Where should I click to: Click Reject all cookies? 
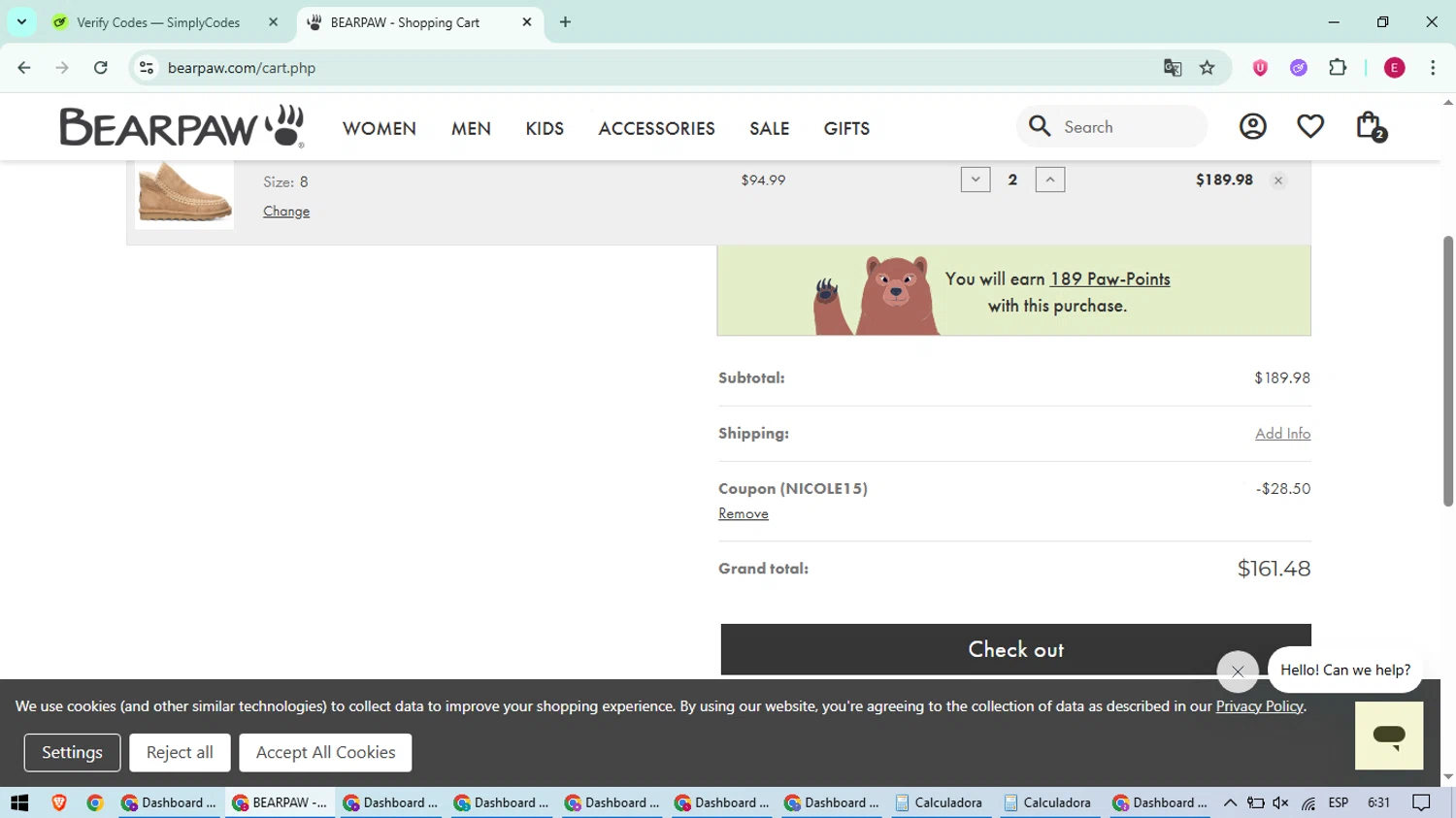click(x=180, y=752)
